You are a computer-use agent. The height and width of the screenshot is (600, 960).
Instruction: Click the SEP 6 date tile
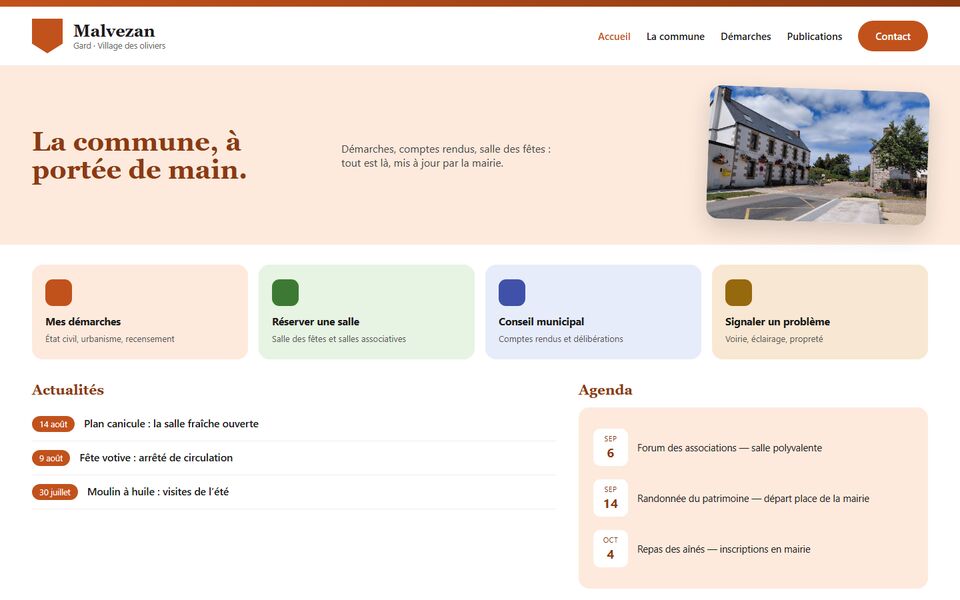click(610, 448)
